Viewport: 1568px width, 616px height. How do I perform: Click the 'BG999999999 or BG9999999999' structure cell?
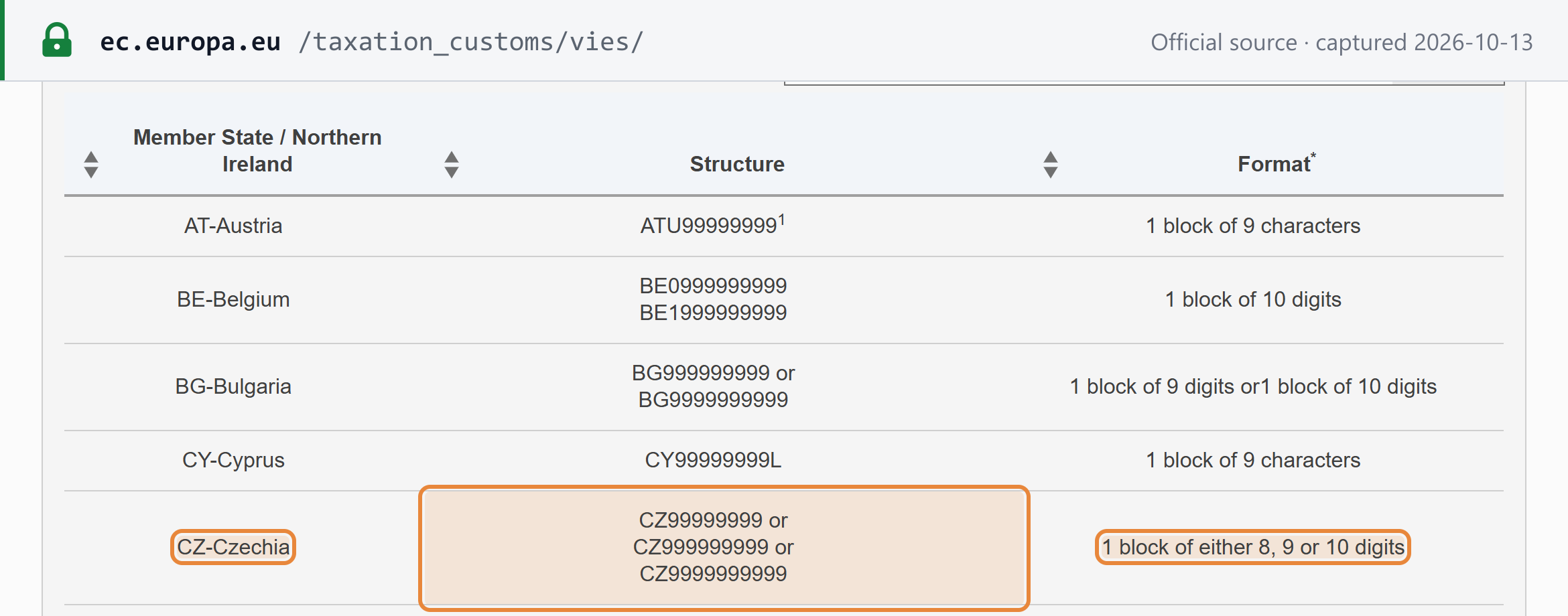(x=713, y=386)
